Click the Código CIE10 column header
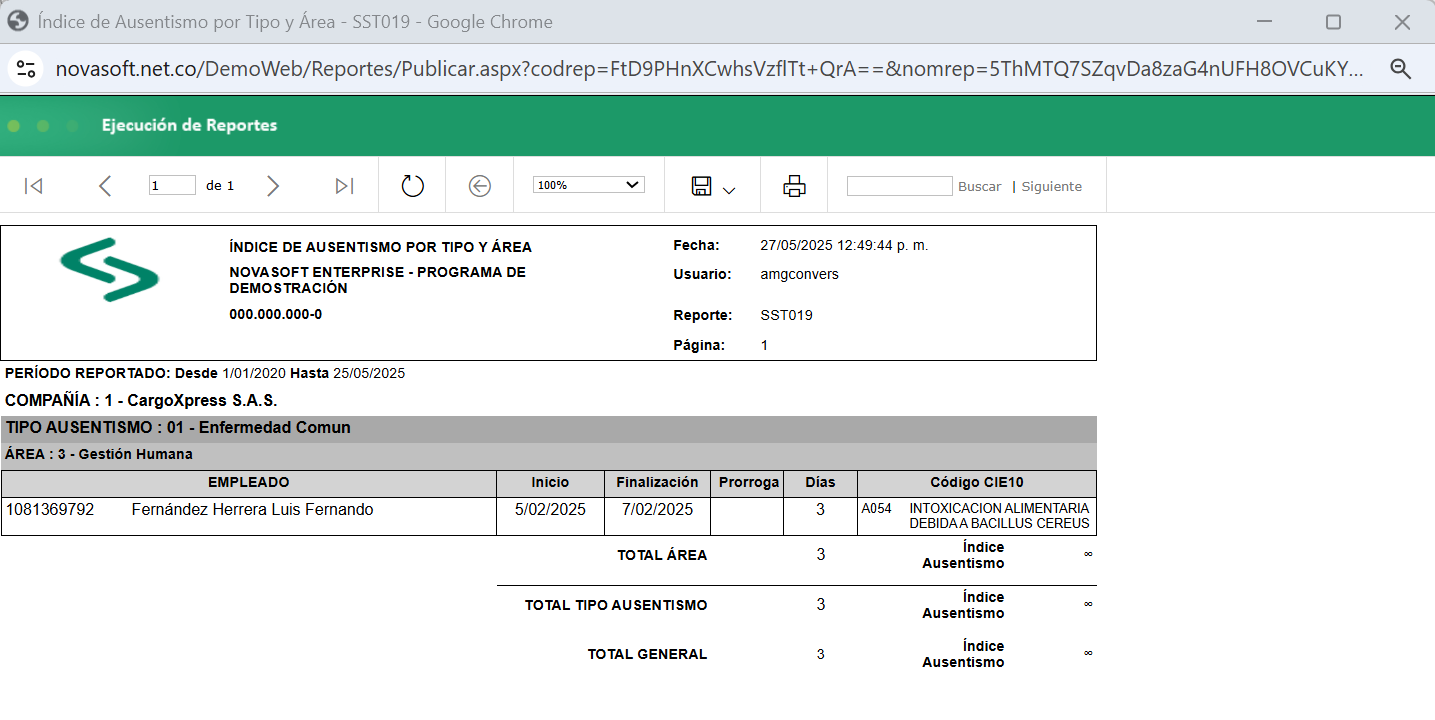 pos(977,483)
